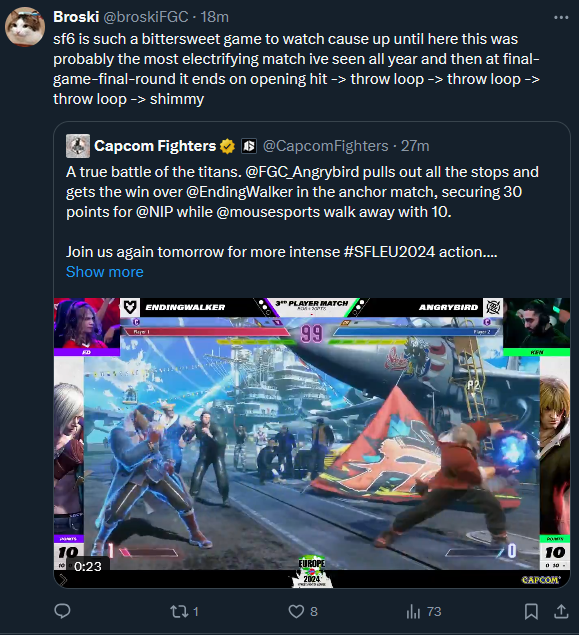Click the 0:23 video duration label
579x635 pixels.
[88, 566]
